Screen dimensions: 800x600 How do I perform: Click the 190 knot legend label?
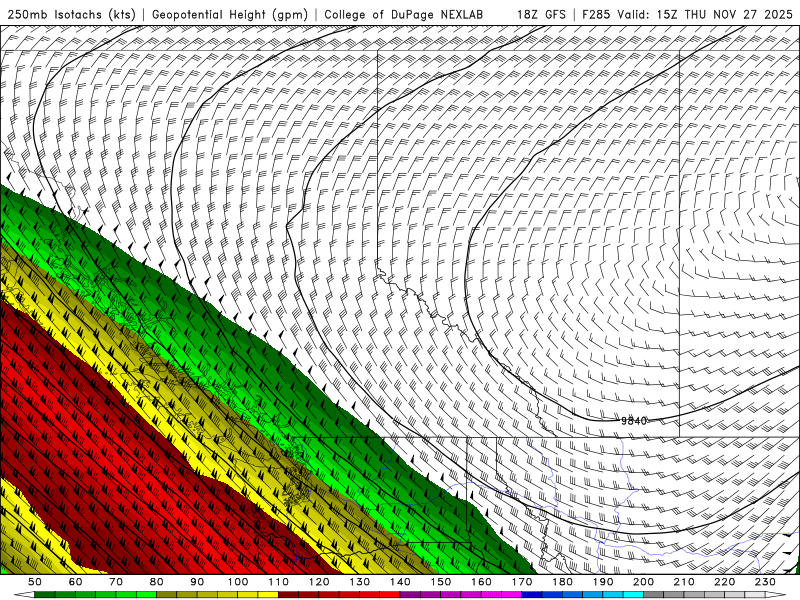pos(603,582)
